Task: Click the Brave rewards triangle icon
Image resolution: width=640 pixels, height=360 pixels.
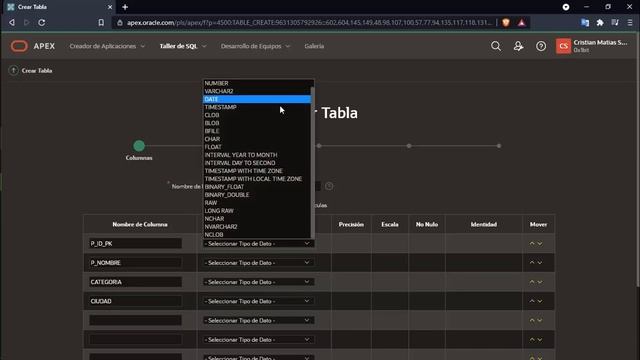Action: 522,22
